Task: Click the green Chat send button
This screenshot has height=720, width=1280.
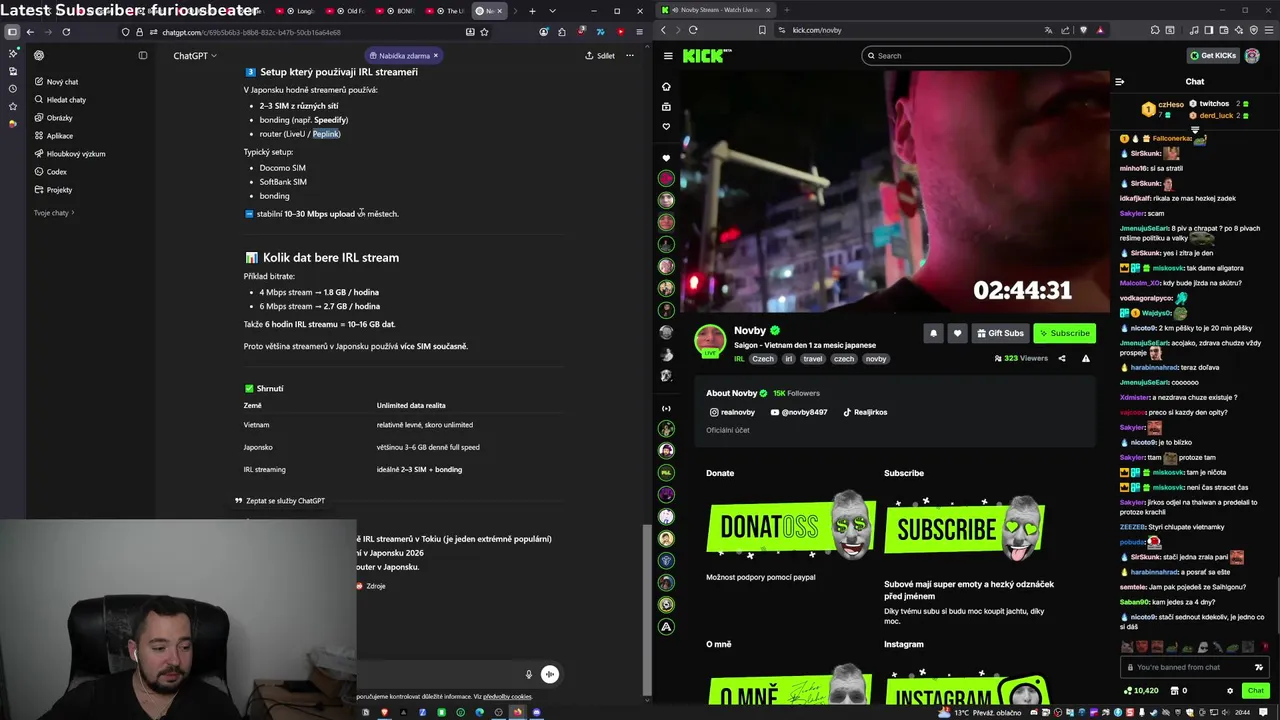Action: click(x=1256, y=691)
